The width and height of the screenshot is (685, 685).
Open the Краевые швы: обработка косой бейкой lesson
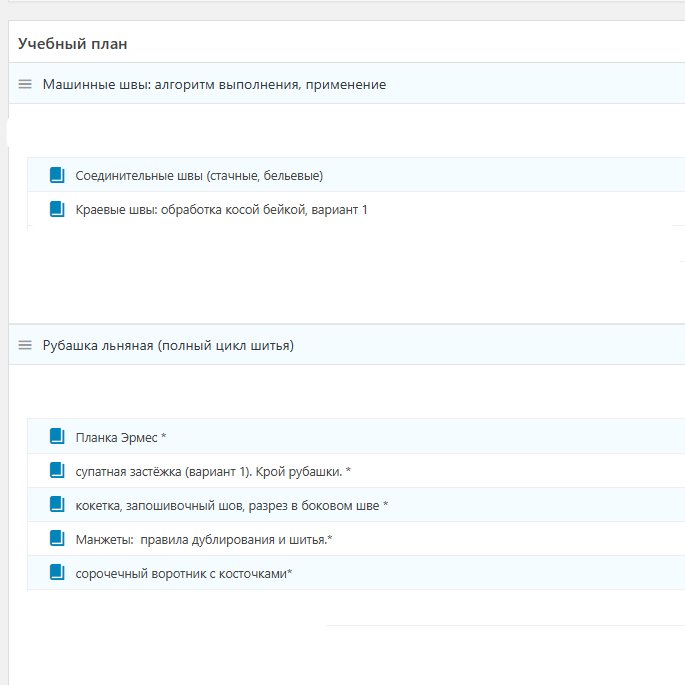click(221, 209)
